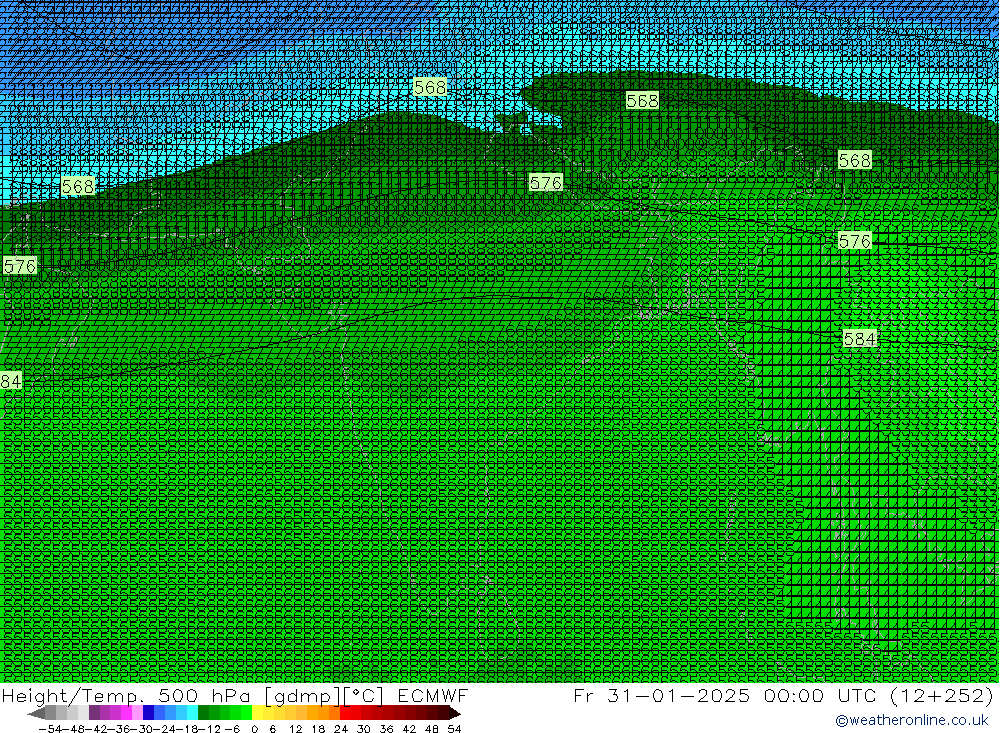Image resolution: width=1000 pixels, height=733 pixels.
Task: Click the dark blue legend swatch at -30
Action: click(x=148, y=713)
